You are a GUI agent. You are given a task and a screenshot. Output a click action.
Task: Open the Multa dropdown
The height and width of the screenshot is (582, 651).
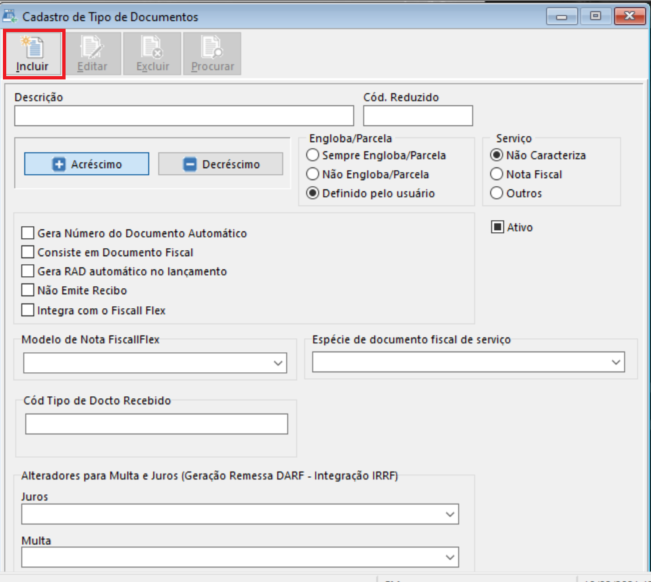pyautogui.click(x=240, y=557)
